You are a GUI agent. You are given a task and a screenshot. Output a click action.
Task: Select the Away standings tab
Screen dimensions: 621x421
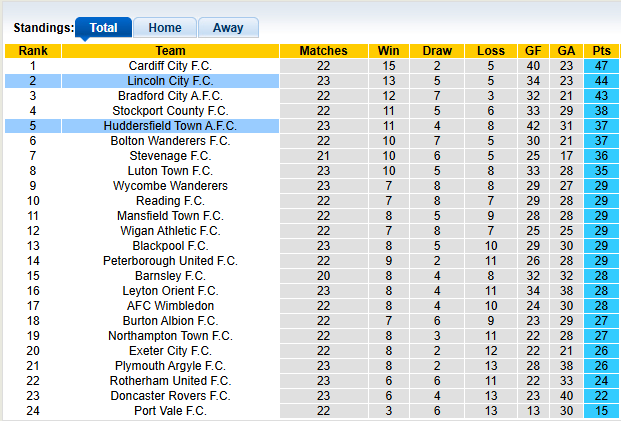[228, 28]
